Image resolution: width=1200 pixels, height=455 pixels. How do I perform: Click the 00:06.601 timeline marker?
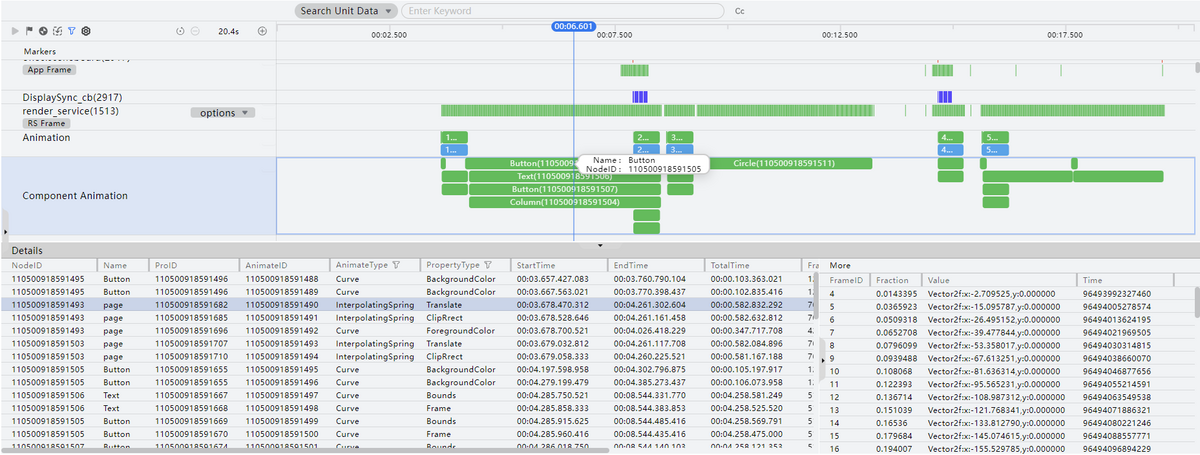574,26
